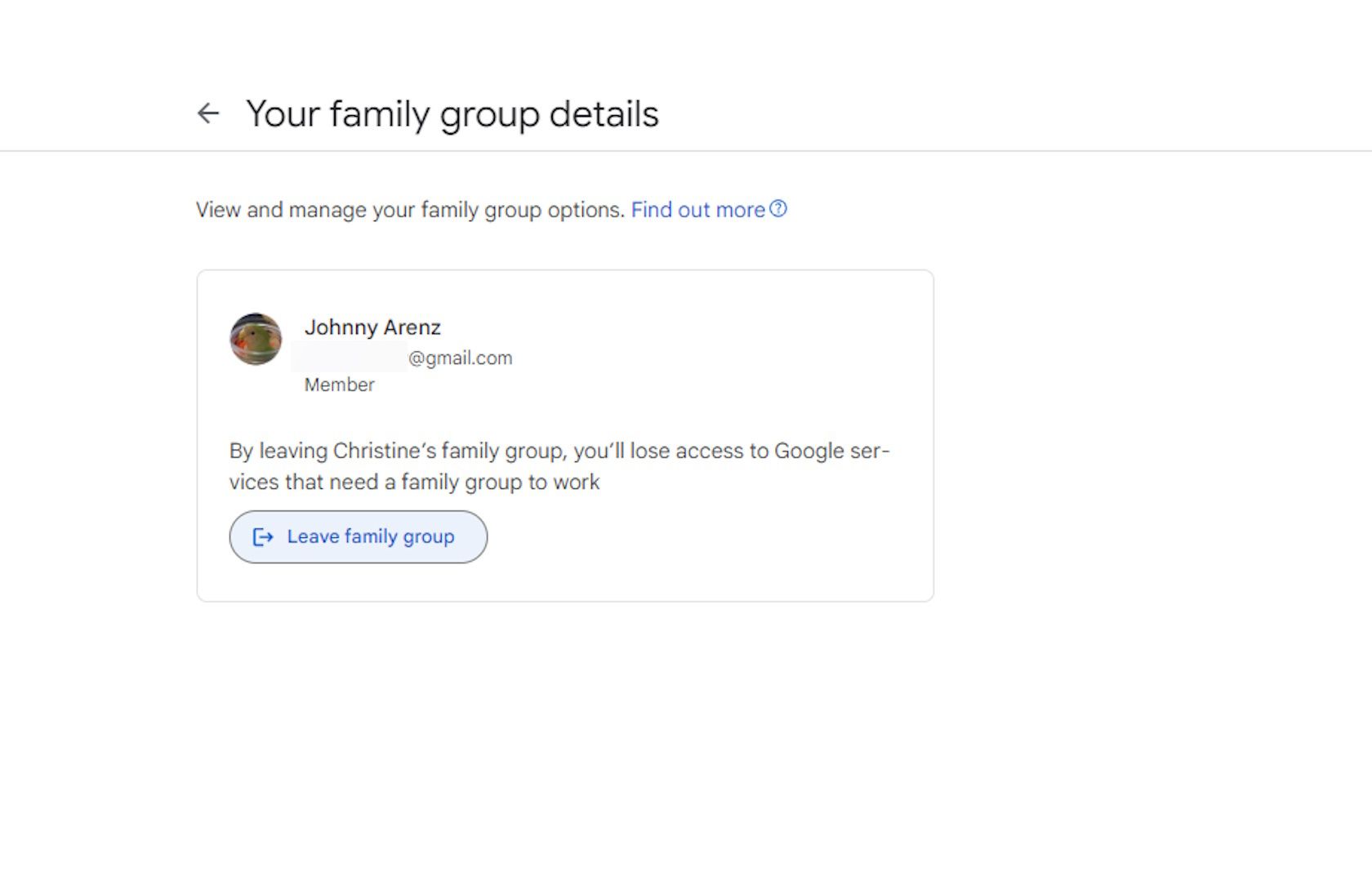Screen dimensions: 1372x885
Task: Click the family member details card
Action: pyautogui.click(x=566, y=434)
